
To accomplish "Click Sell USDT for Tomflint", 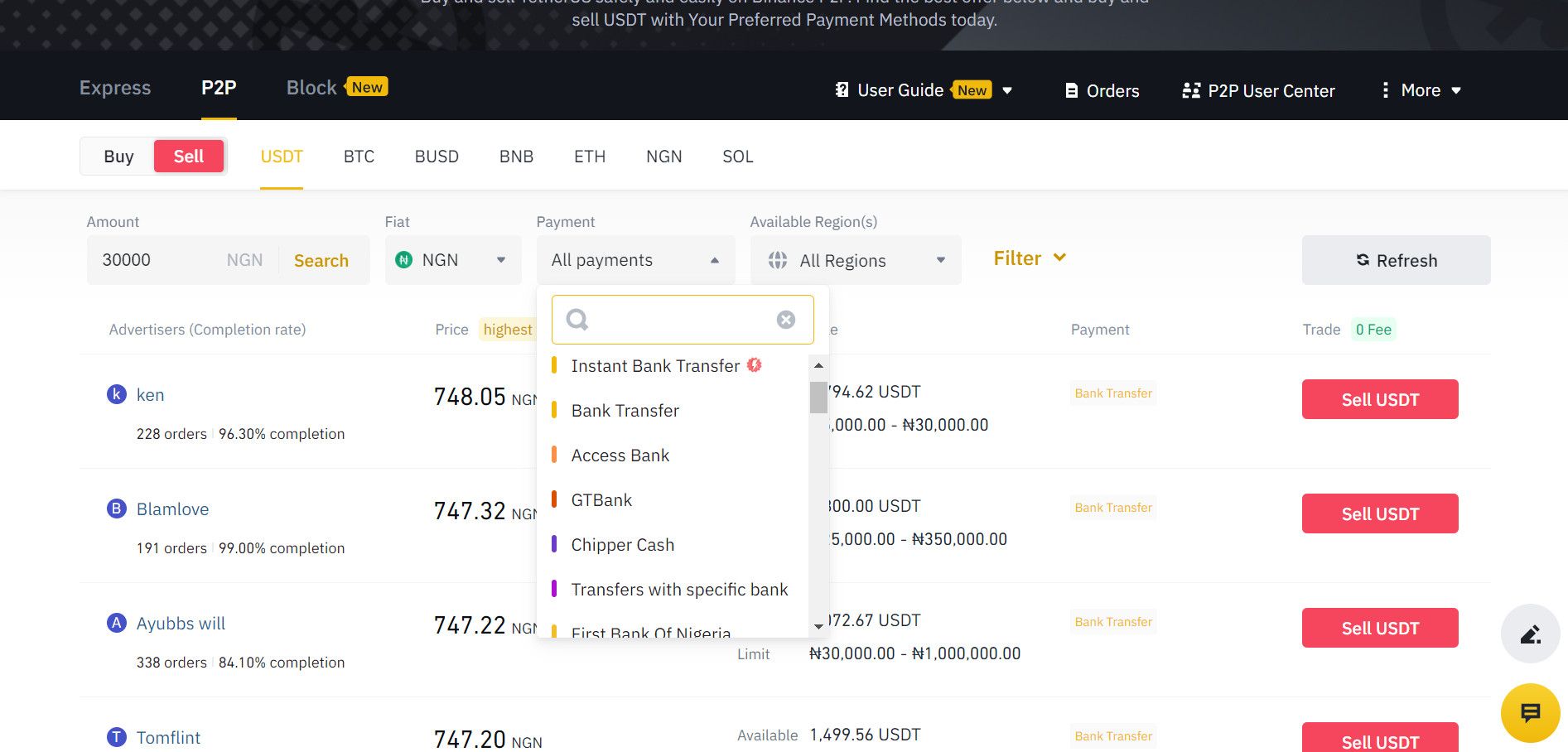I will coord(1380,738).
